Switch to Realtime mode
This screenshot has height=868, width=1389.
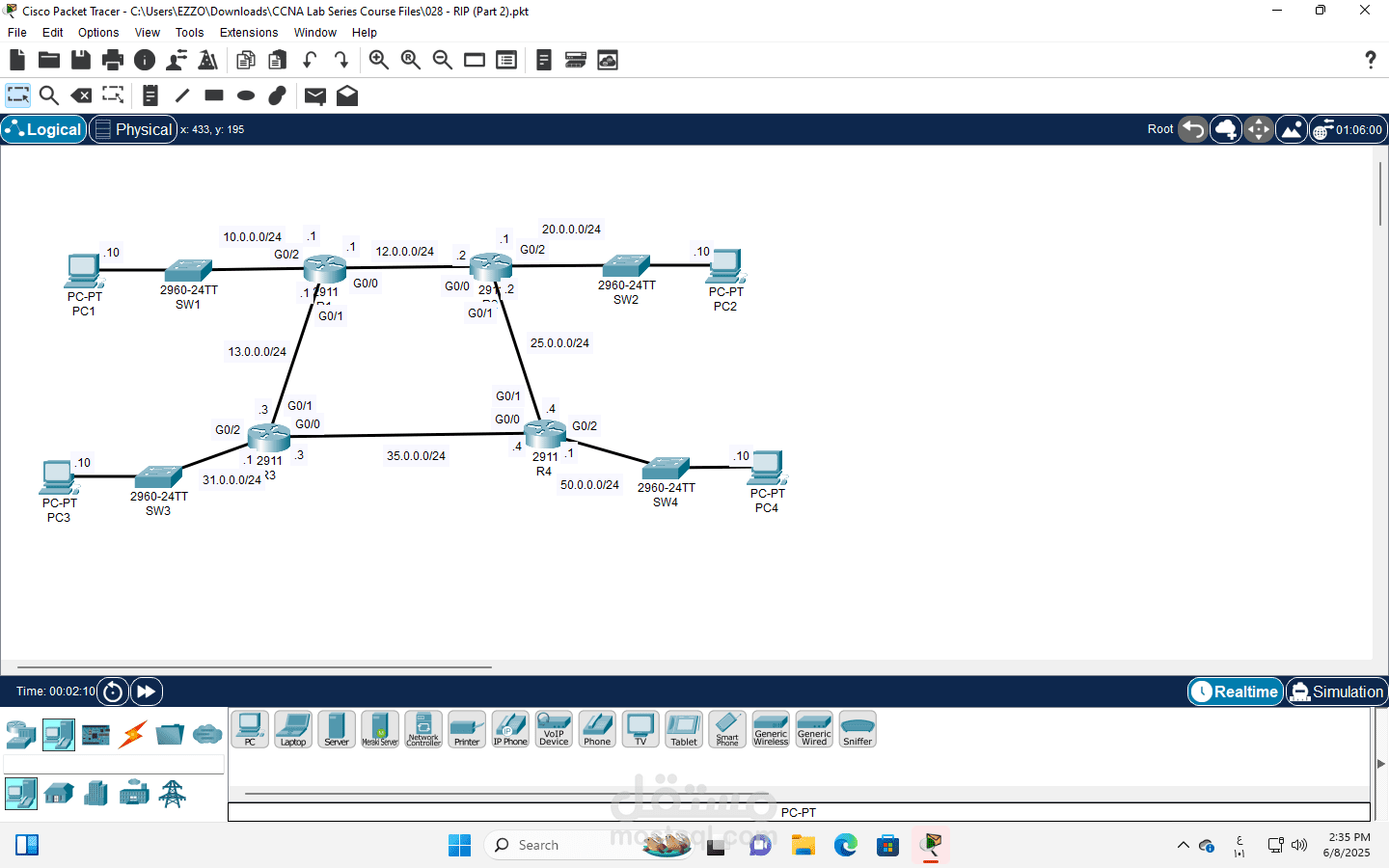coord(1235,692)
